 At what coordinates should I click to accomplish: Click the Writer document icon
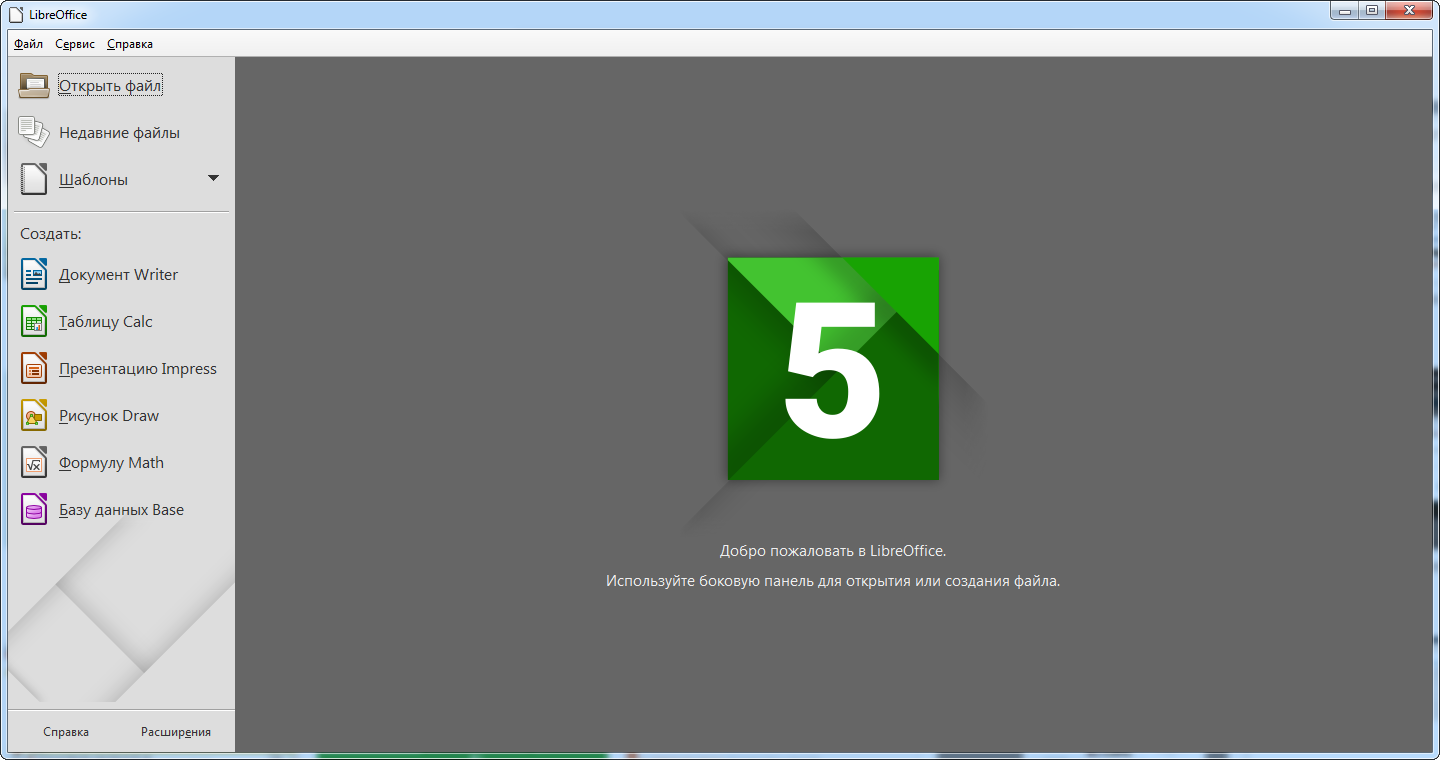point(34,274)
